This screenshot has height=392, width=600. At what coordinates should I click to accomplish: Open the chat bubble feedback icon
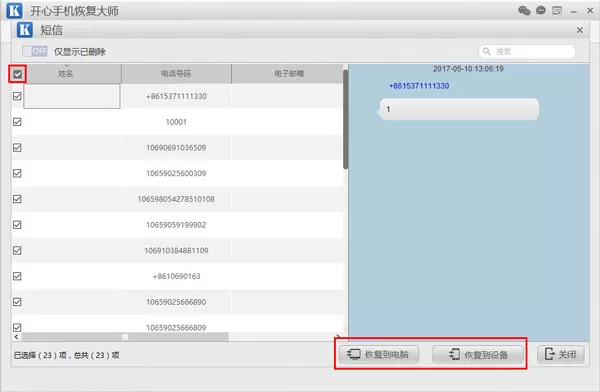click(541, 10)
